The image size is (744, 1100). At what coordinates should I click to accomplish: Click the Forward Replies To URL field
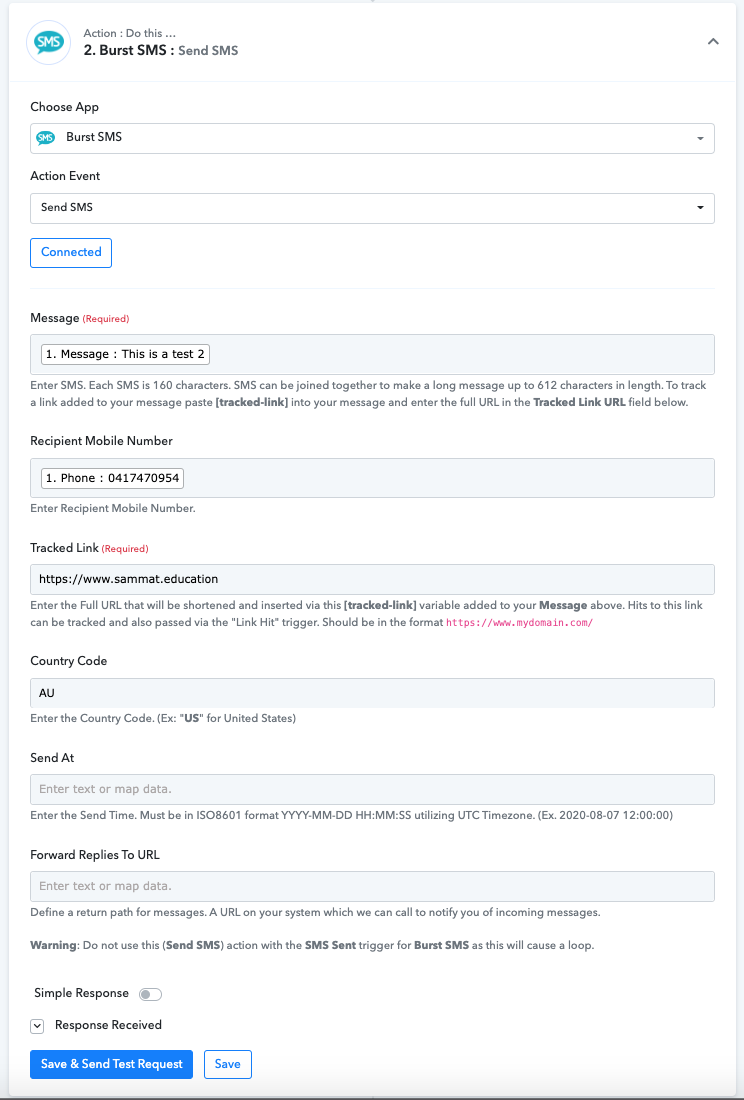tap(372, 886)
